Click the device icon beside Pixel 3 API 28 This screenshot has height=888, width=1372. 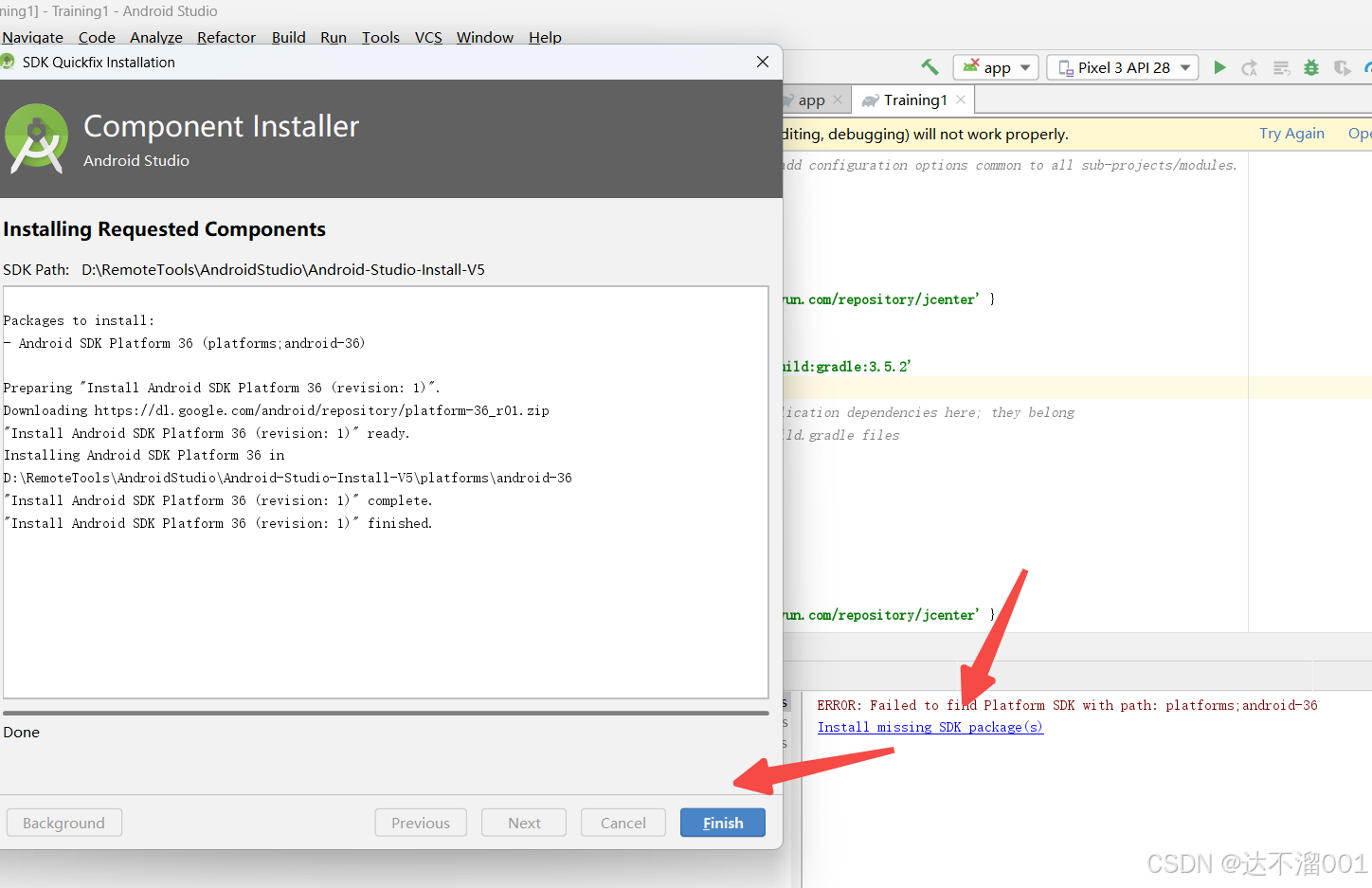pos(1065,68)
